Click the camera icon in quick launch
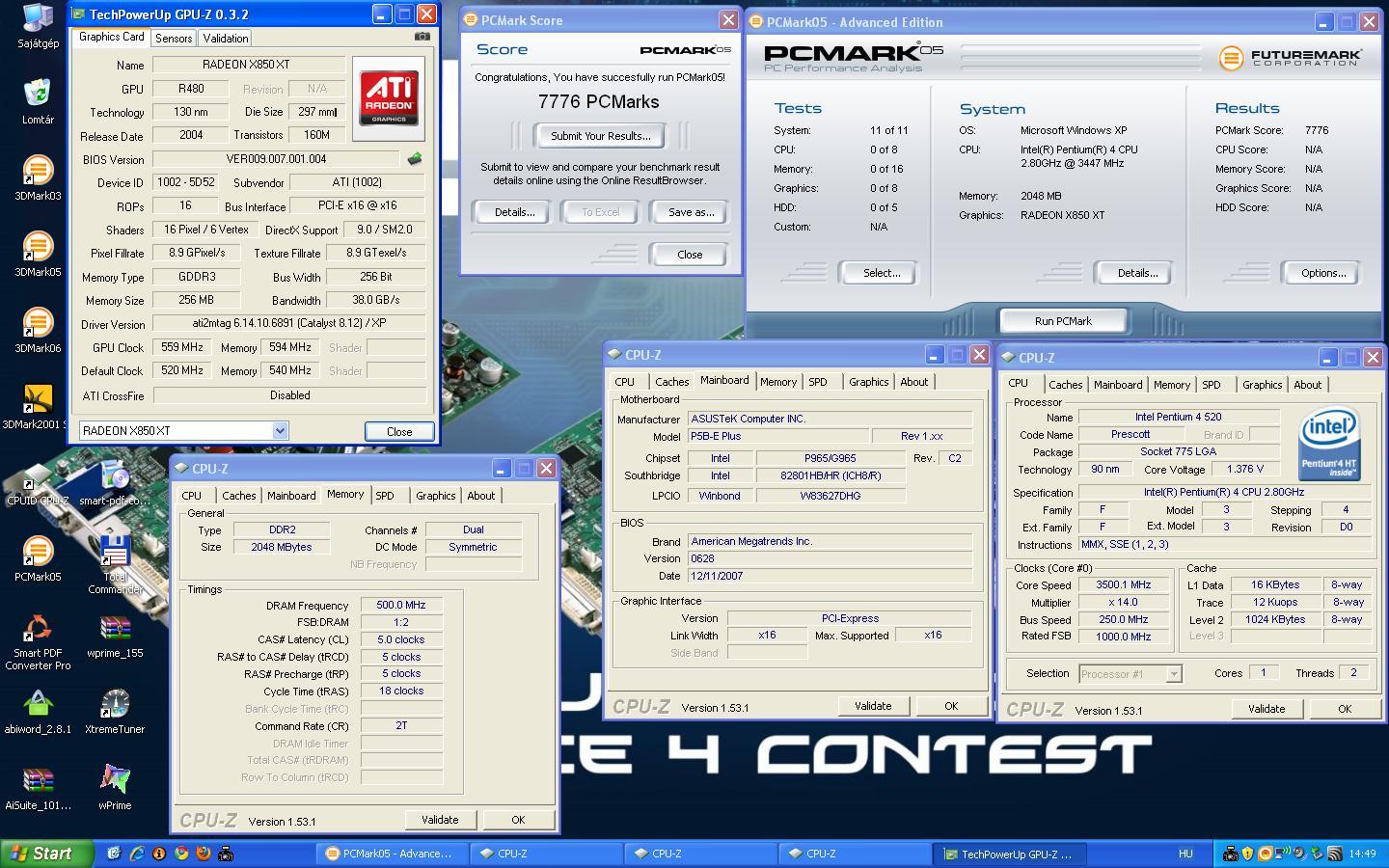This screenshot has height=868, width=1389. click(x=225, y=854)
